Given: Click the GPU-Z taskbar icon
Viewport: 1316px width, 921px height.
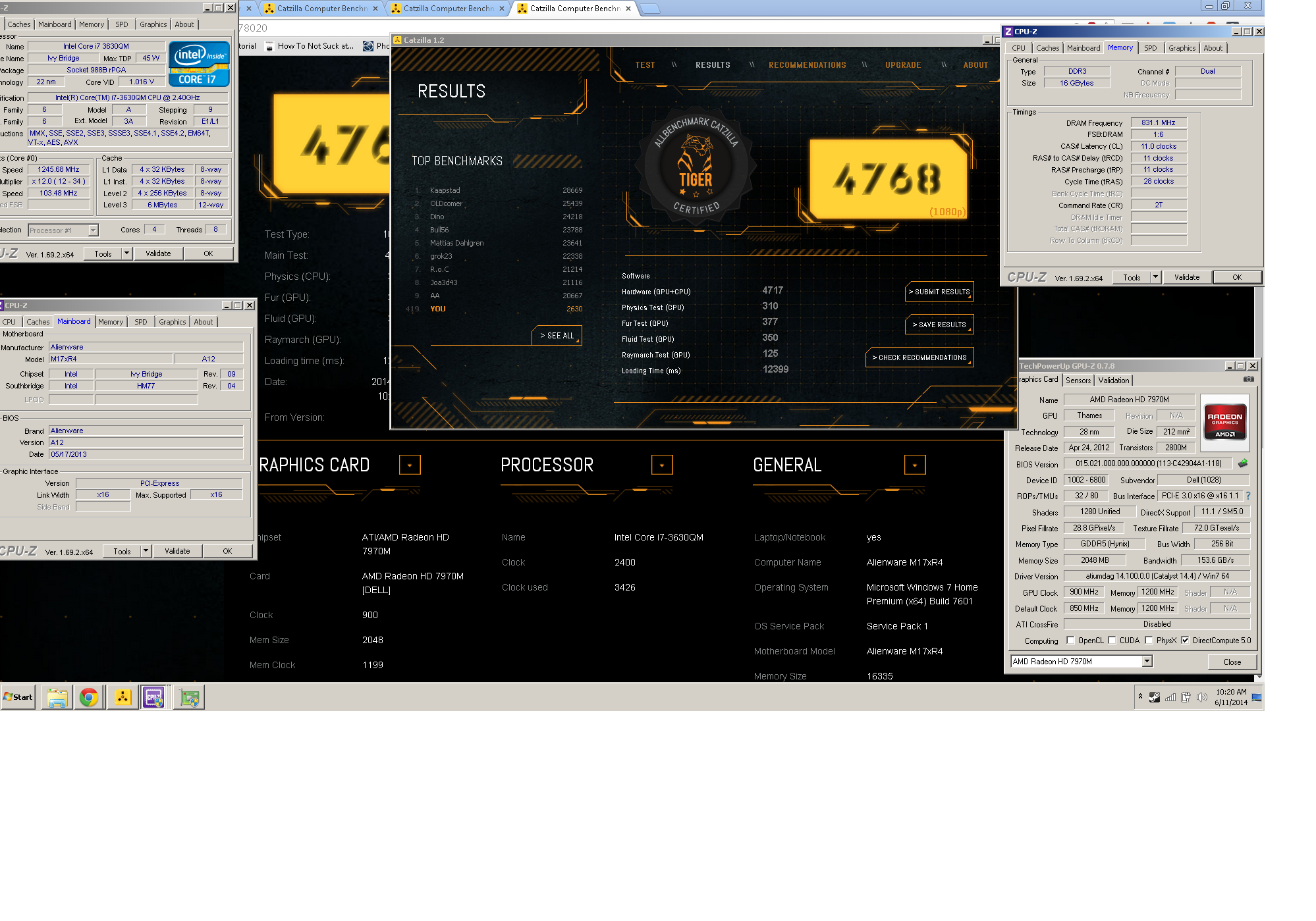Looking at the screenshot, I should pos(190,697).
